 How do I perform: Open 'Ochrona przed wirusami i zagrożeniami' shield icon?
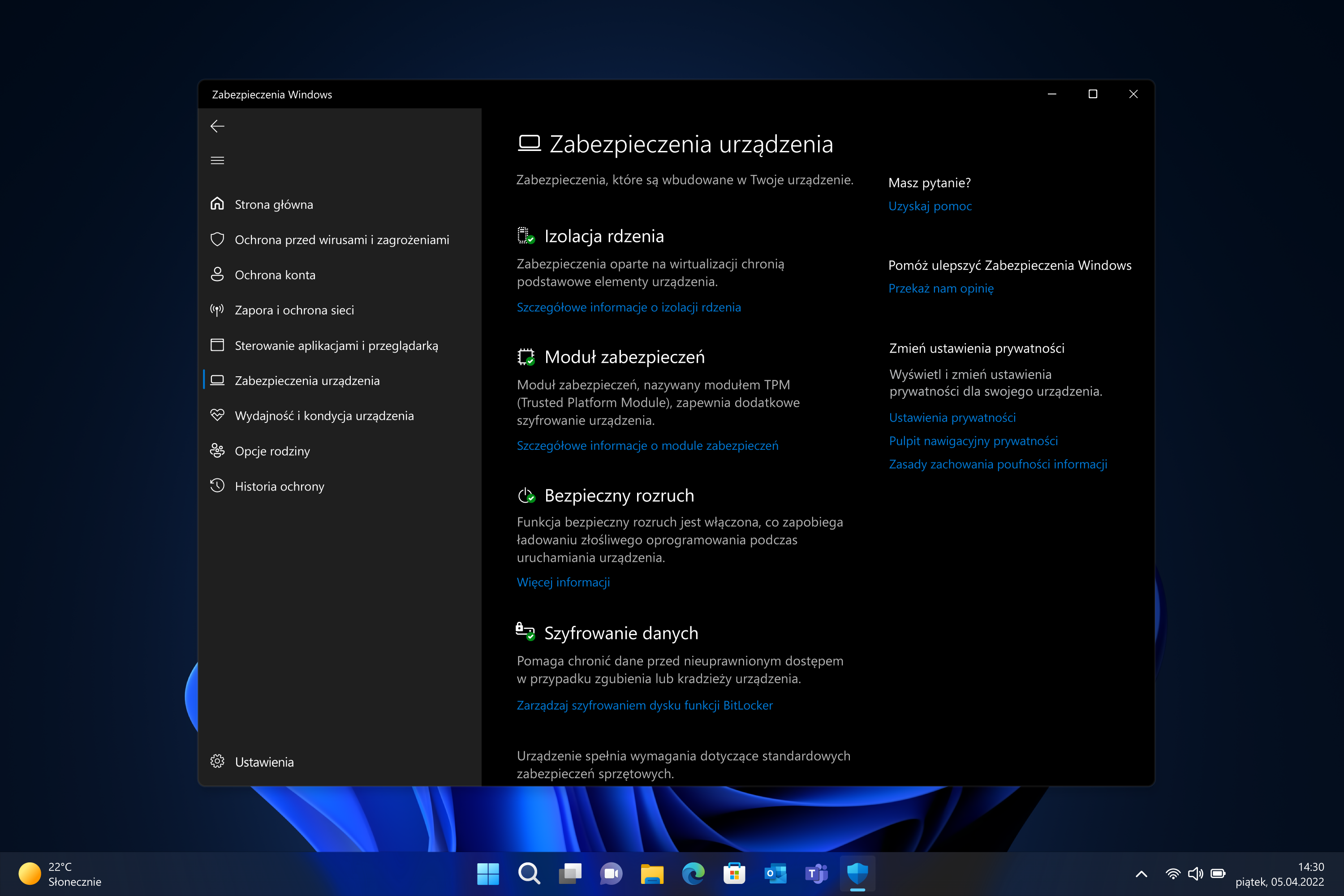[x=217, y=239]
